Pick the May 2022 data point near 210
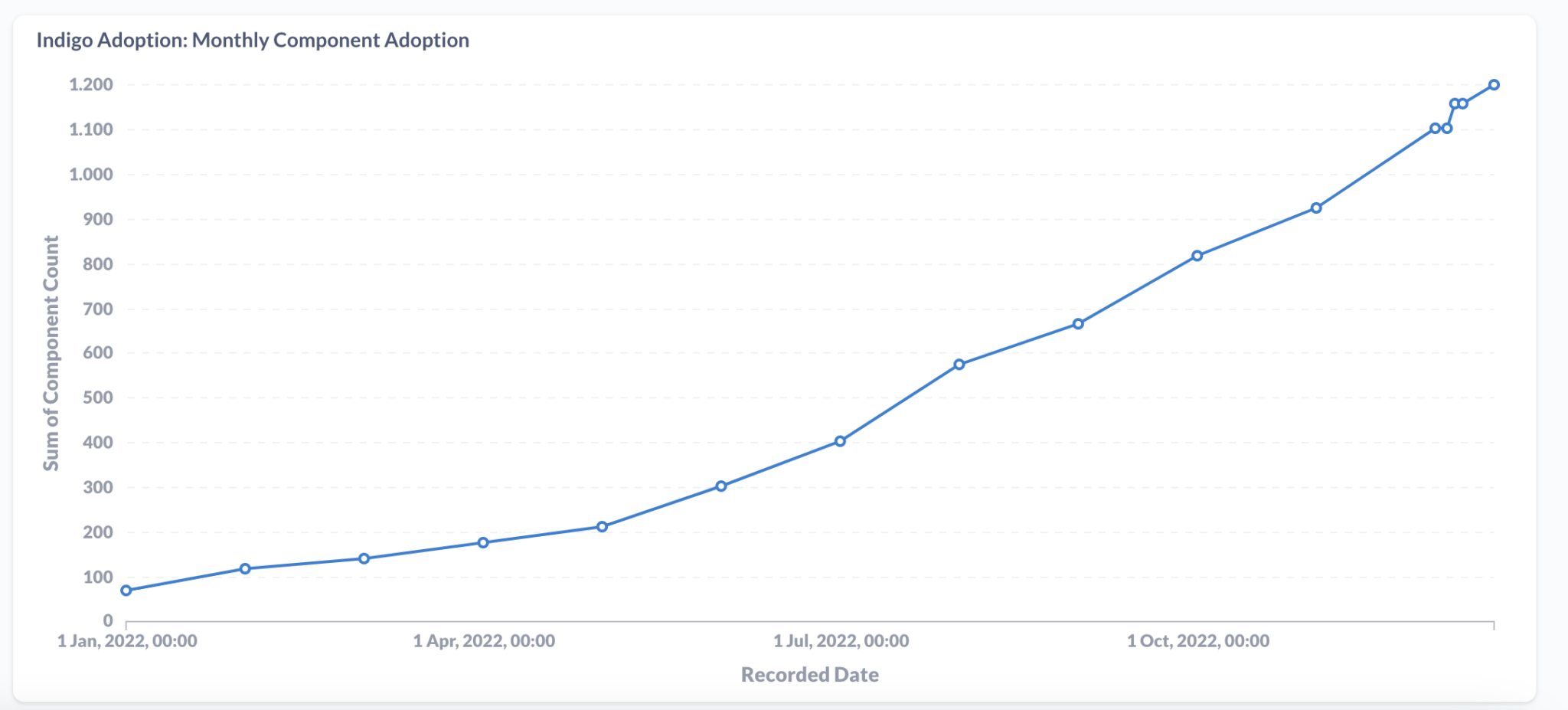Viewport: 1568px width, 710px height. 602,527
